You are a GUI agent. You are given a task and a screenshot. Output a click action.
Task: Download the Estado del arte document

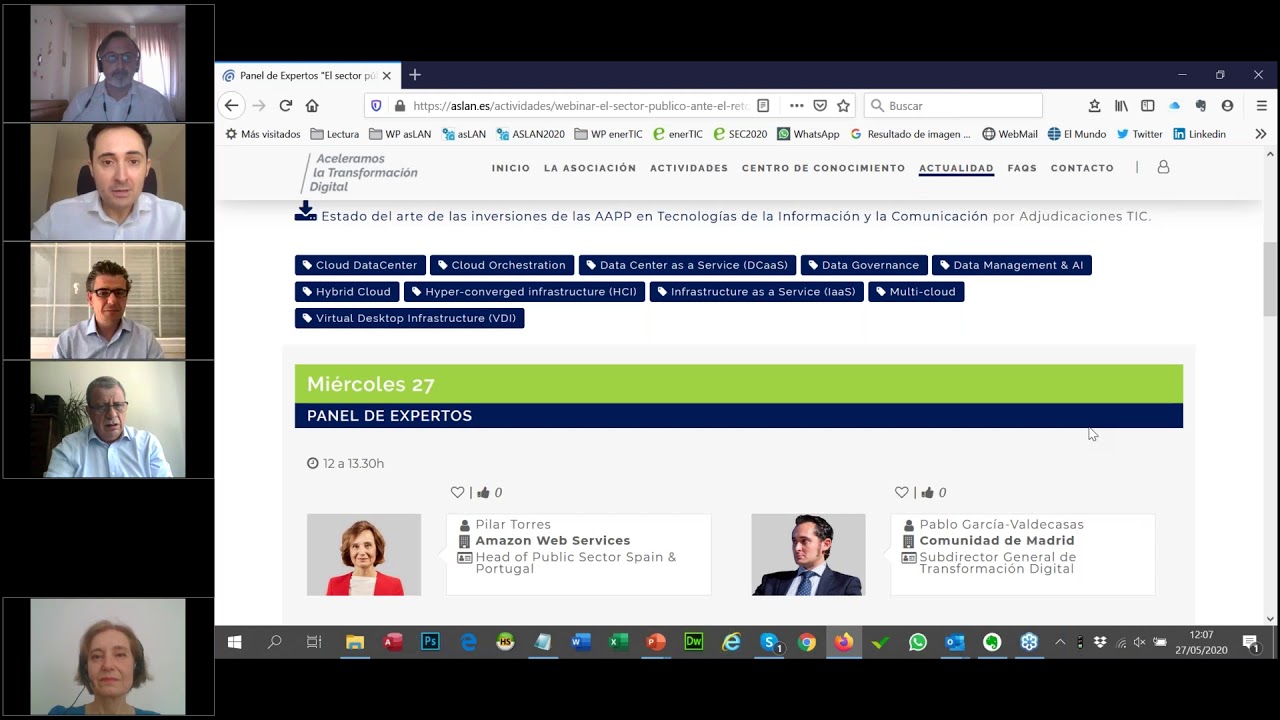coord(305,212)
